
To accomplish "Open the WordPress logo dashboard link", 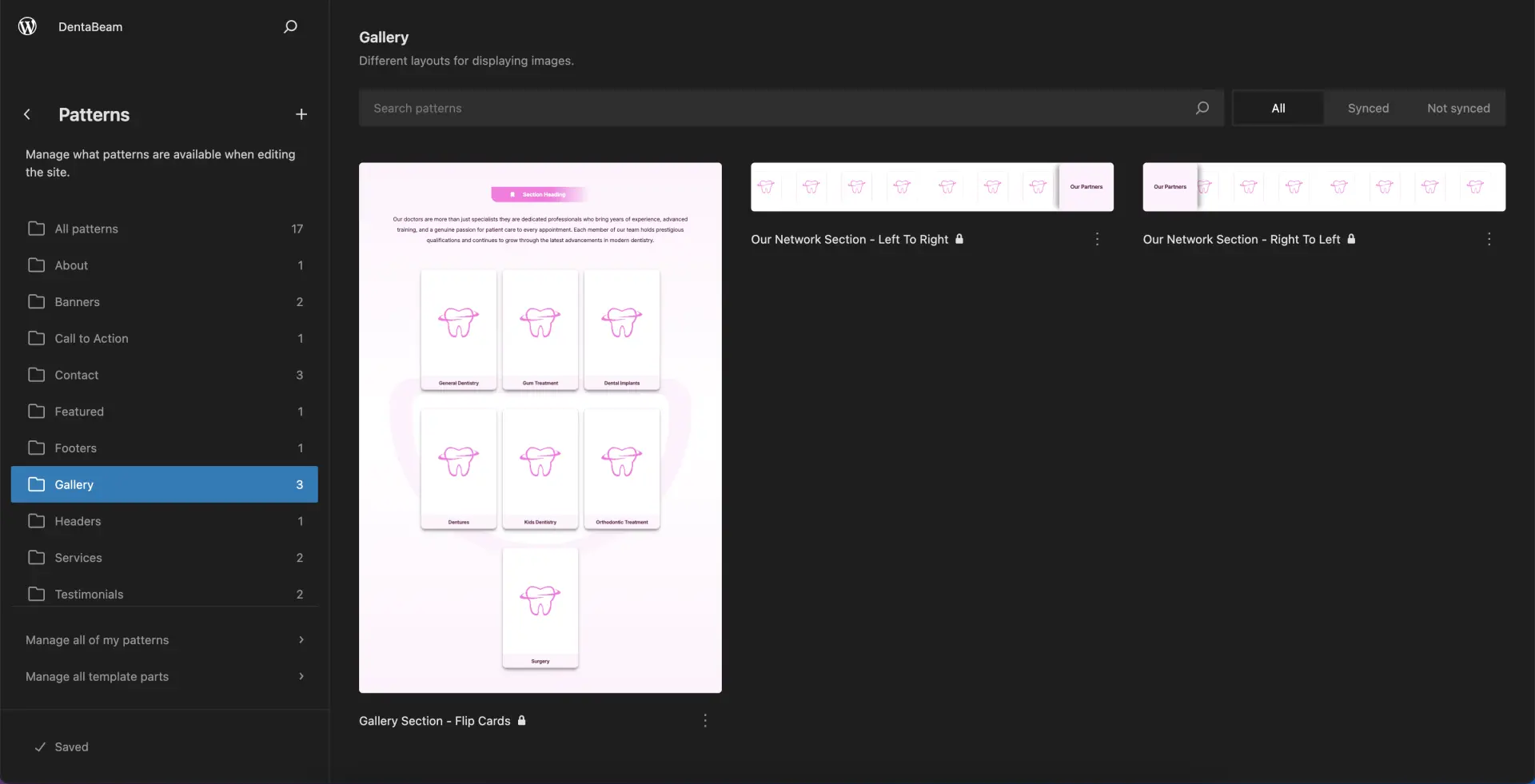I will [27, 26].
